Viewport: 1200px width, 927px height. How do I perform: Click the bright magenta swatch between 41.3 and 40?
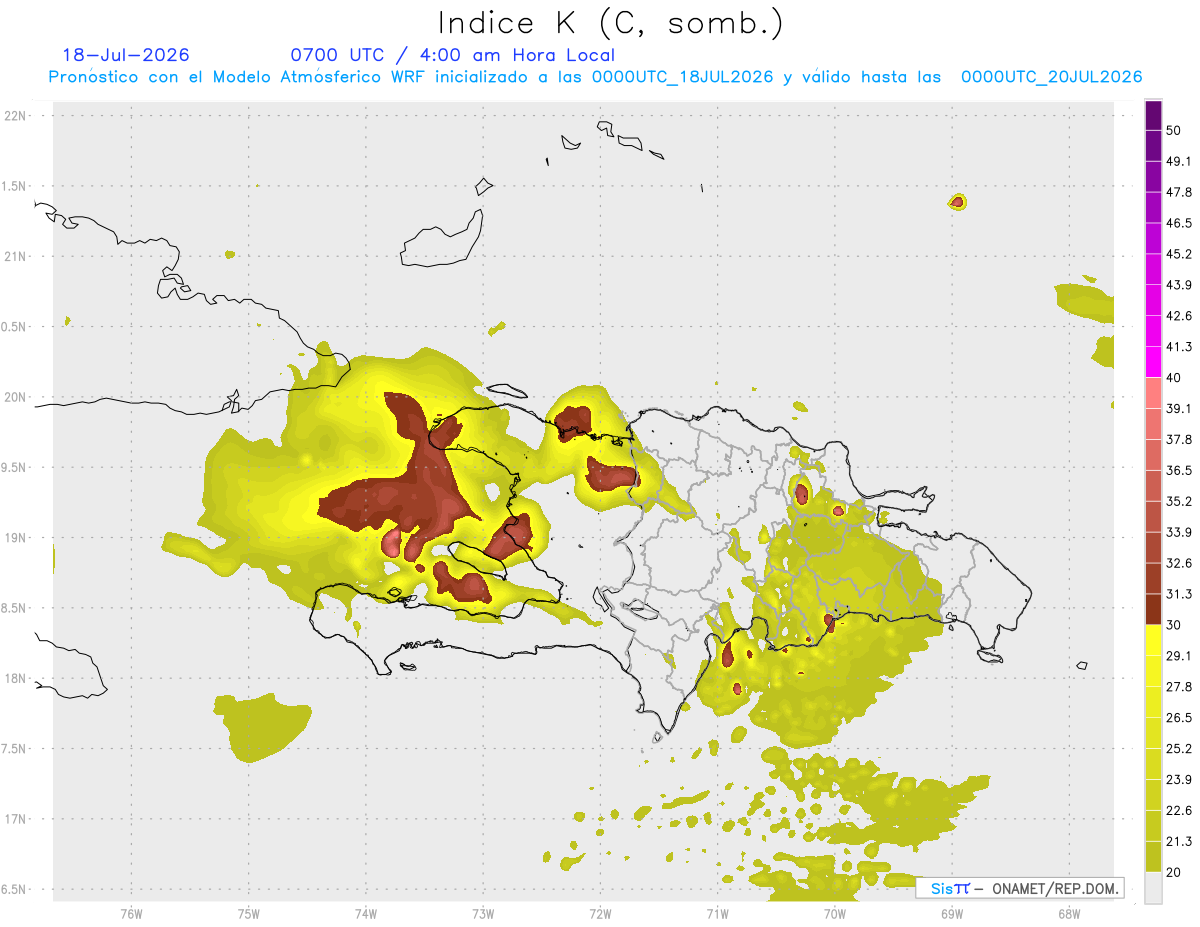point(1153,361)
